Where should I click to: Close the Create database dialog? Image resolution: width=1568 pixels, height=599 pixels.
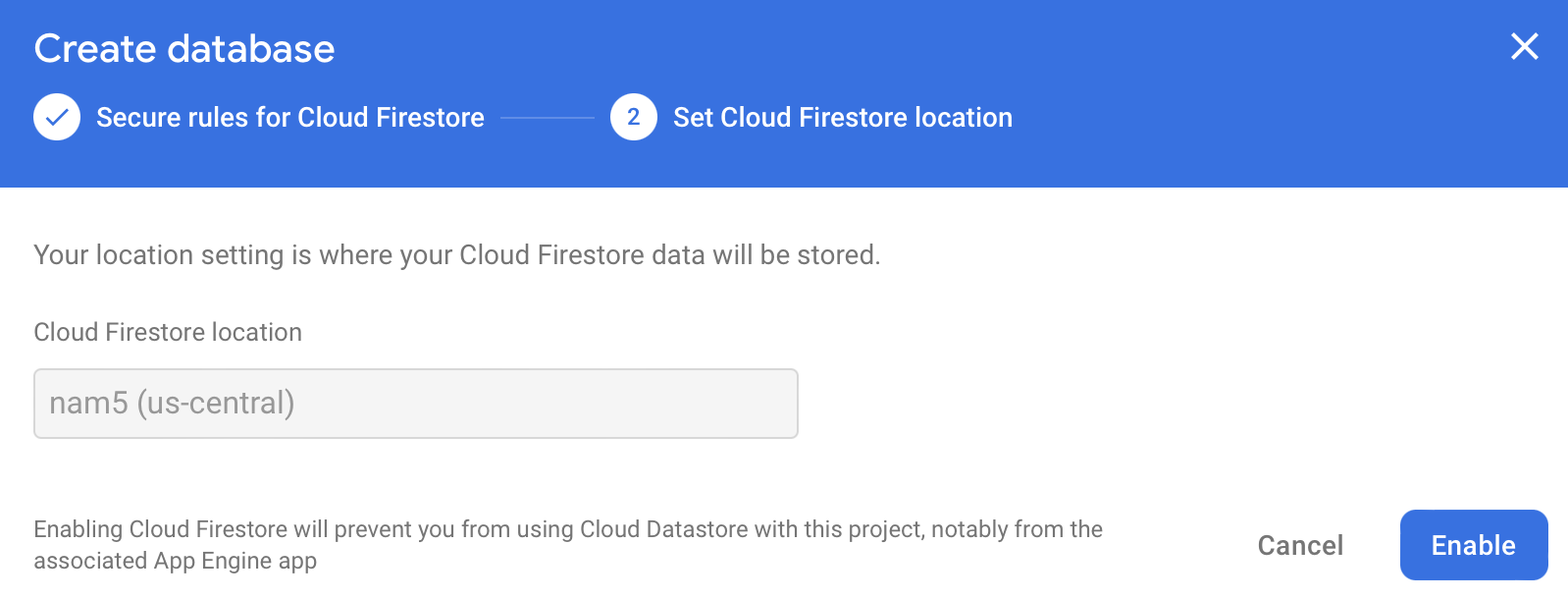coord(1524,46)
